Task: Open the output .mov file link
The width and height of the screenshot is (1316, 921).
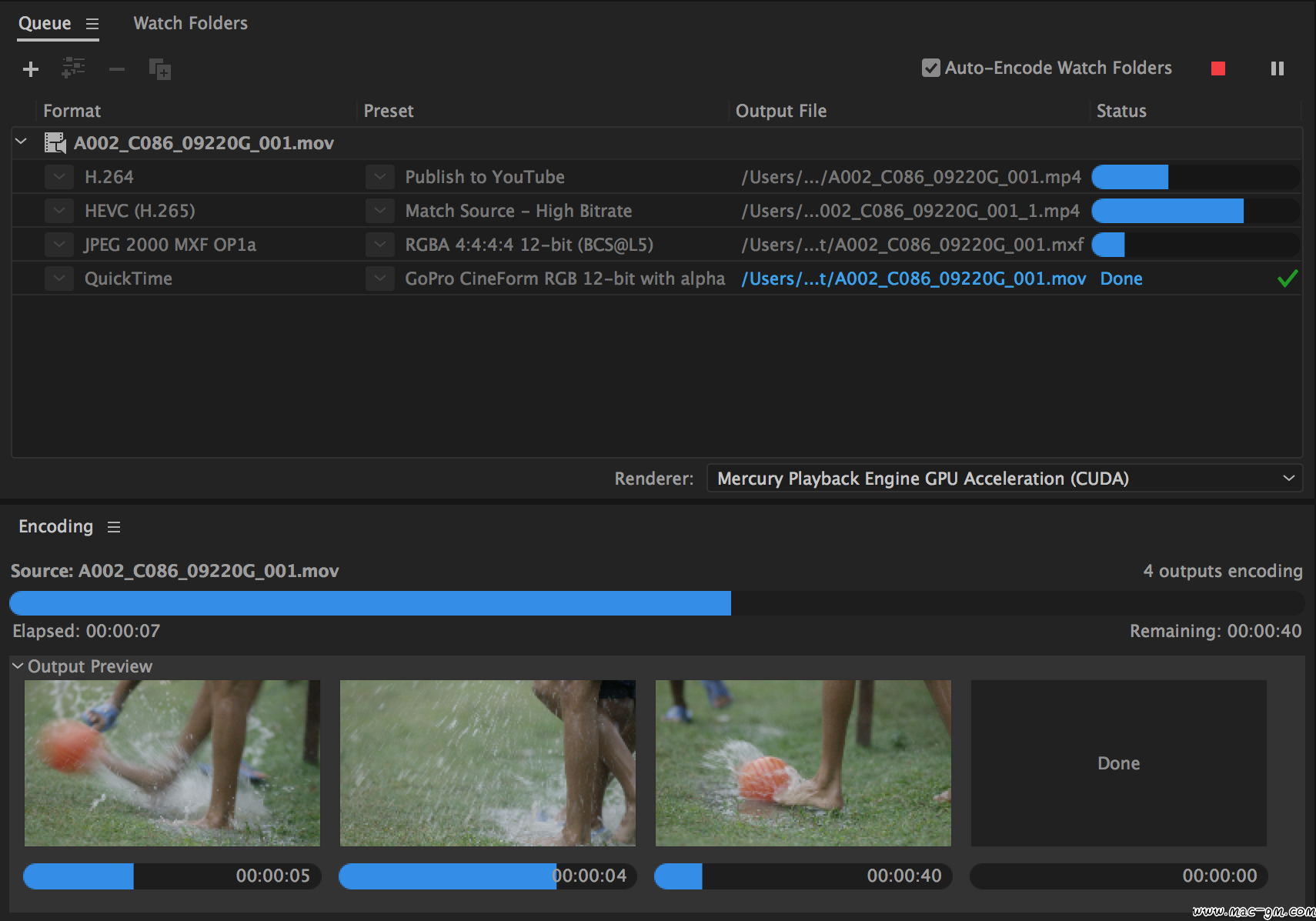Action: point(914,279)
